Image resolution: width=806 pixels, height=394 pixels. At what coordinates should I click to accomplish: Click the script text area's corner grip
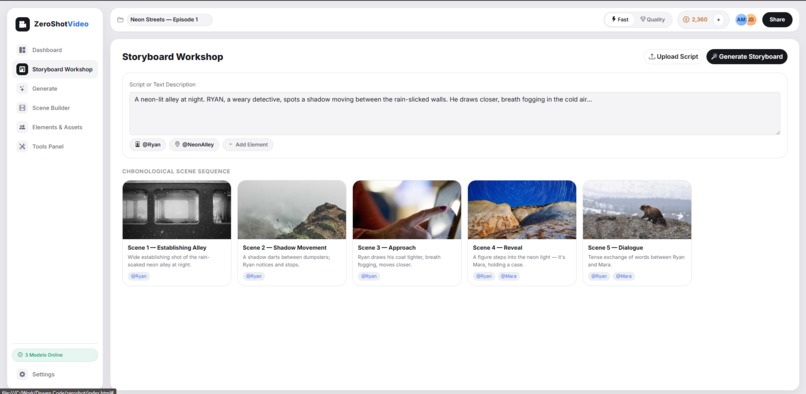click(x=778, y=132)
